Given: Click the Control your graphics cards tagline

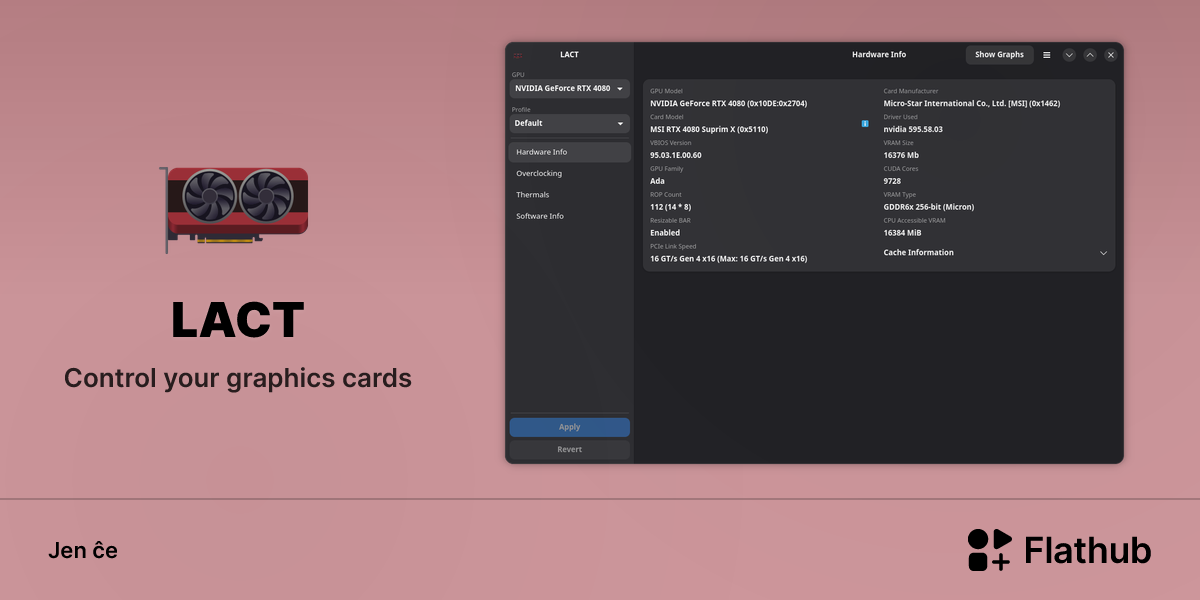Looking at the screenshot, I should tap(238, 379).
